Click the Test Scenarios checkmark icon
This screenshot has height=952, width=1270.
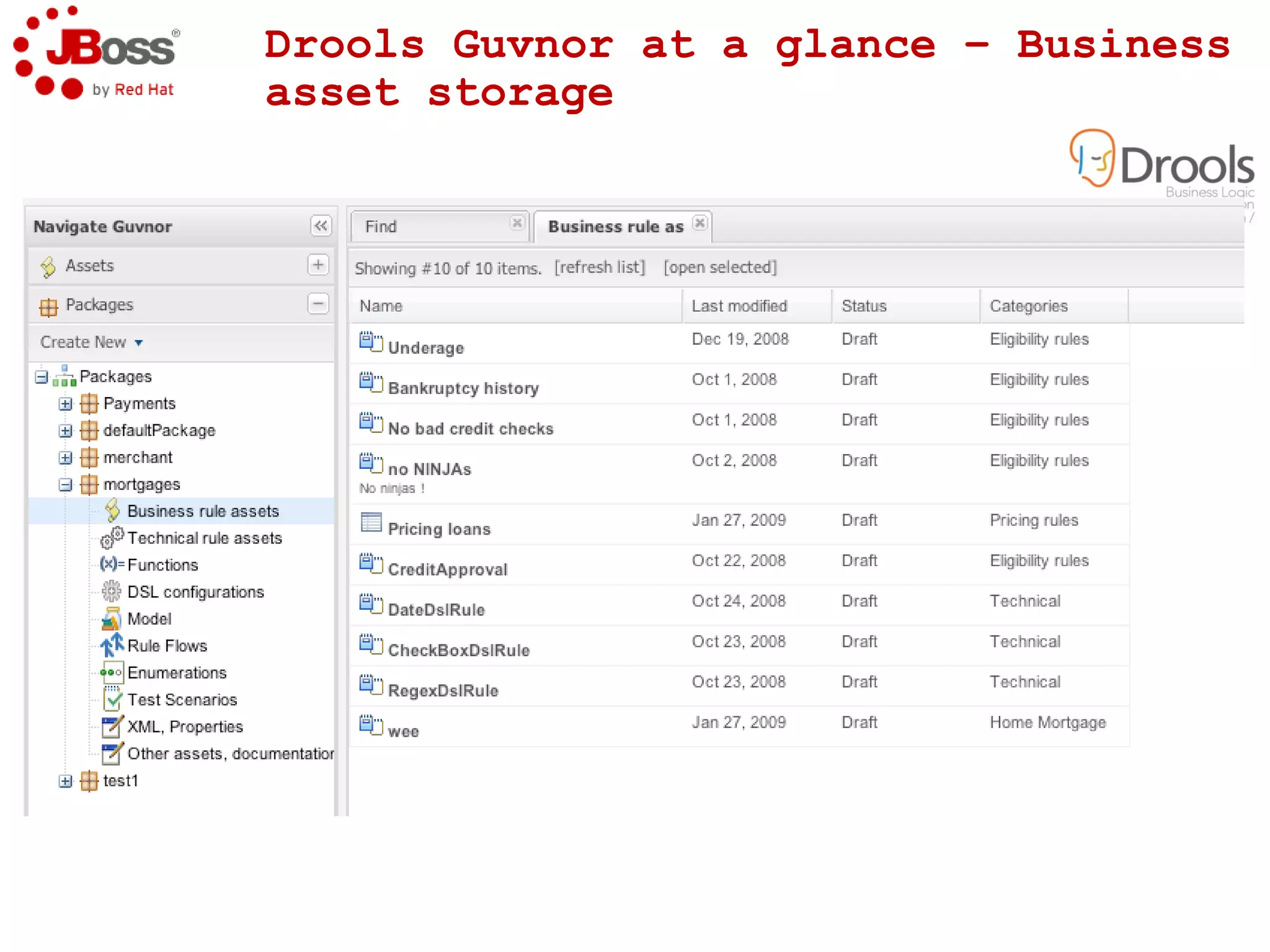coord(112,700)
